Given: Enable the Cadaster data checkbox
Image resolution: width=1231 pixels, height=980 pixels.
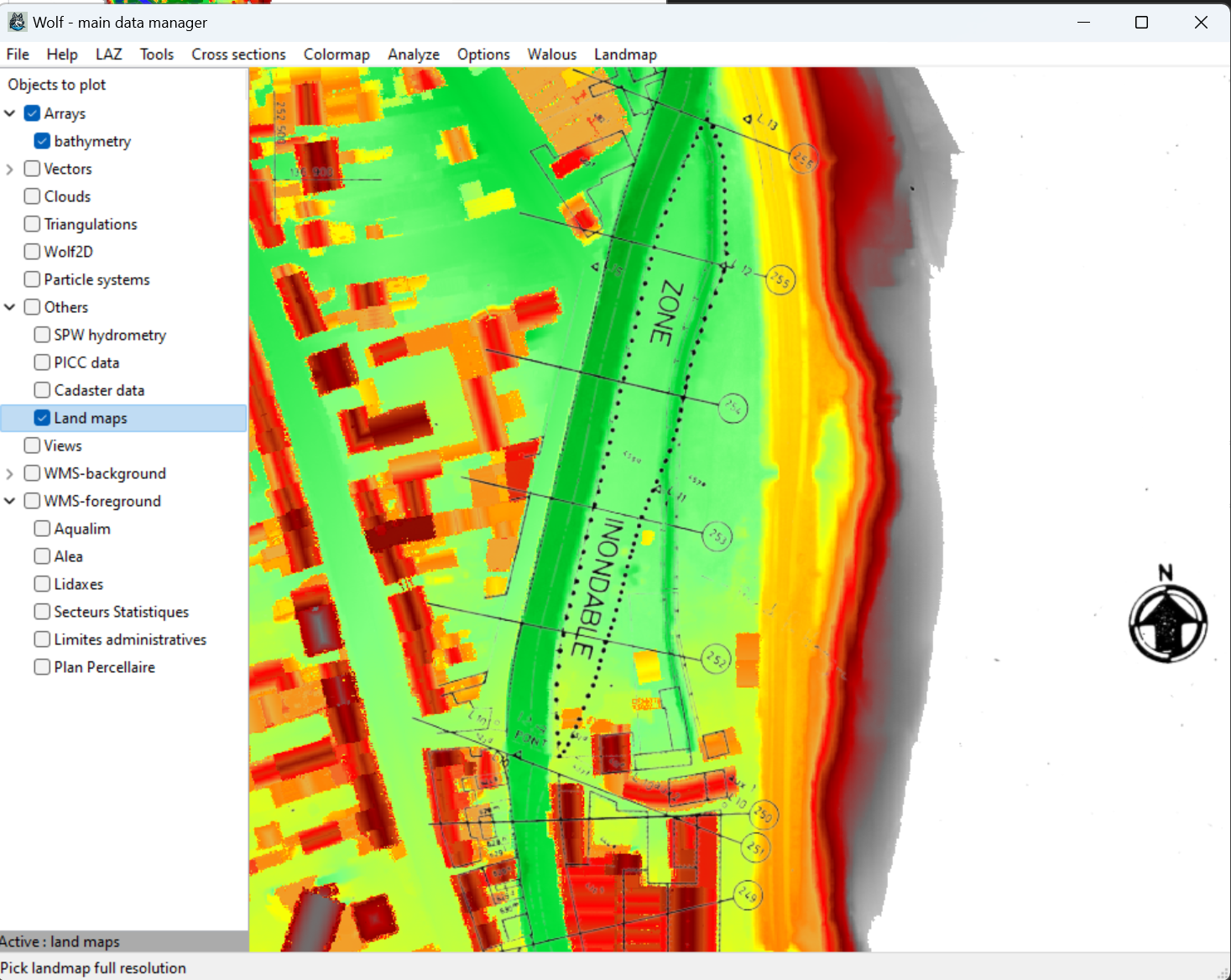Looking at the screenshot, I should click(x=42, y=390).
